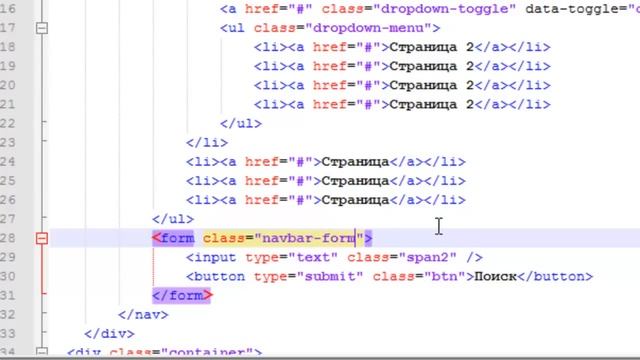This screenshot has height=360, width=640.
Task: Click the closing </ul> tag on line 27
Action: (173, 219)
